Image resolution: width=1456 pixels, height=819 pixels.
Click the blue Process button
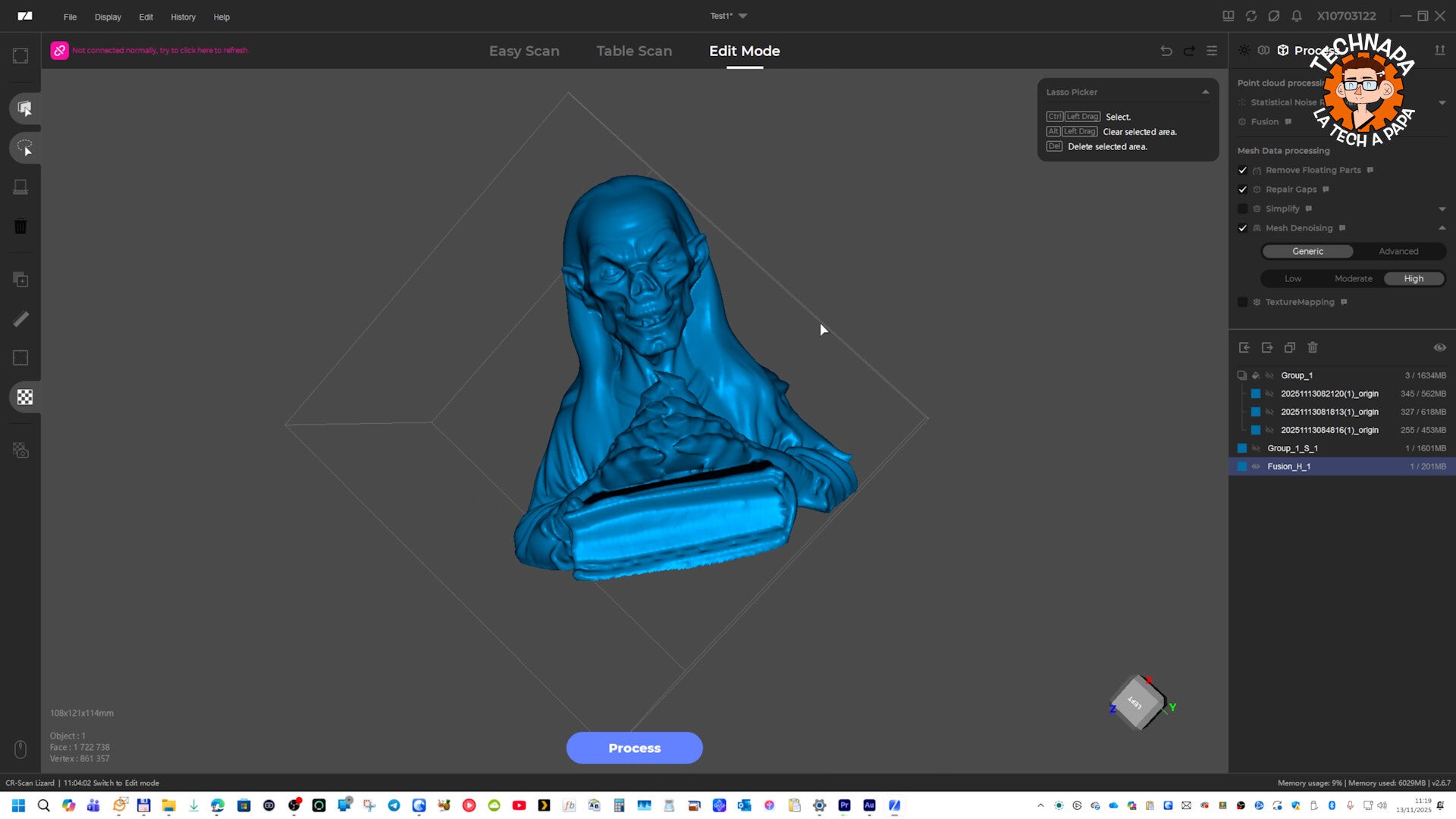634,748
